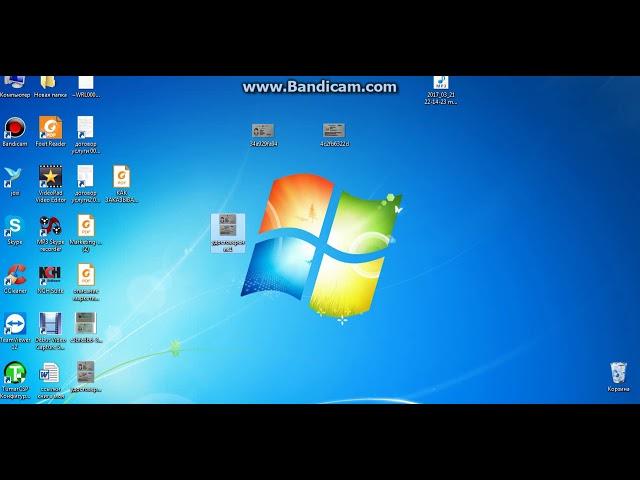Select the Debut Video Capture shortcut
Image resolution: width=640 pixels, height=480 pixels.
pyautogui.click(x=51, y=331)
